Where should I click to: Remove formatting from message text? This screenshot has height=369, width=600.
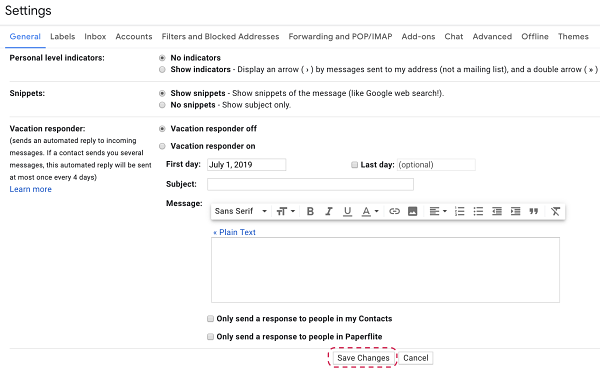(555, 211)
